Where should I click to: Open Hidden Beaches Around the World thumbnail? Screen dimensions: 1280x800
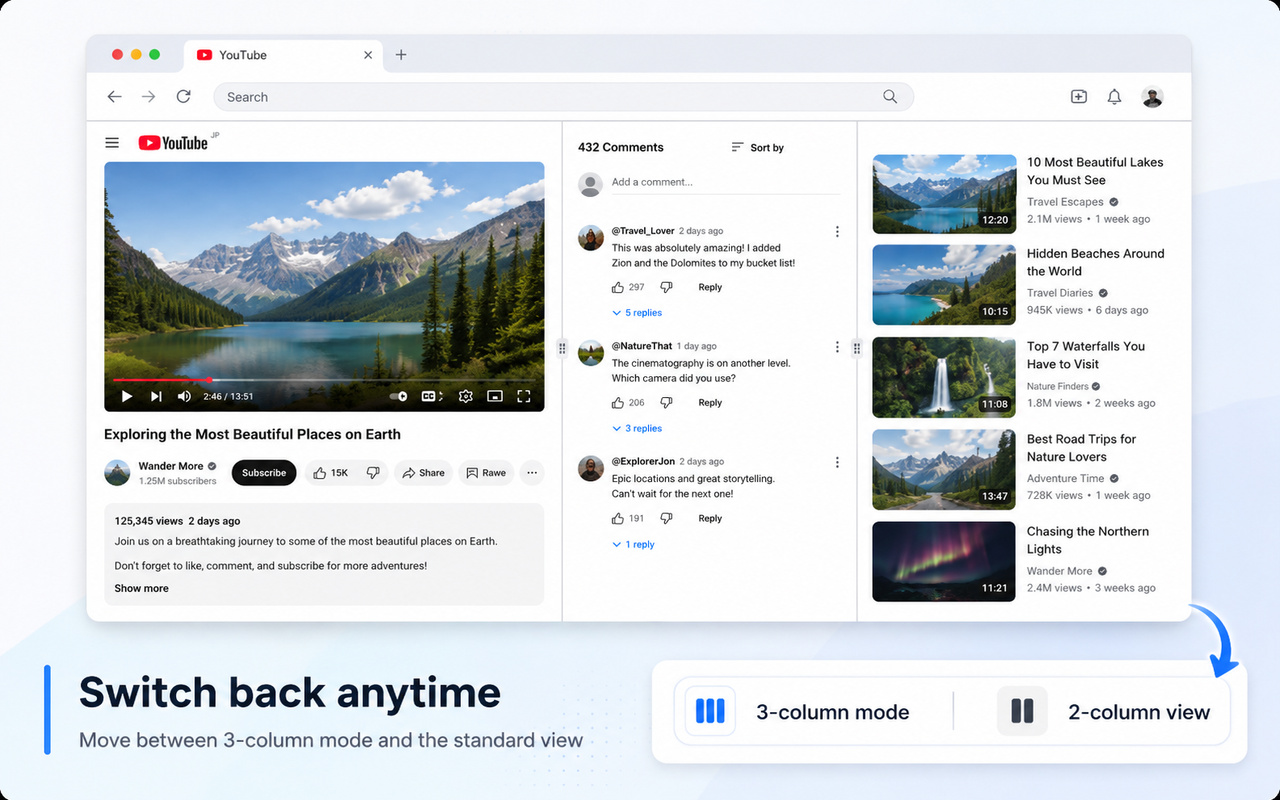pyautogui.click(x=944, y=285)
